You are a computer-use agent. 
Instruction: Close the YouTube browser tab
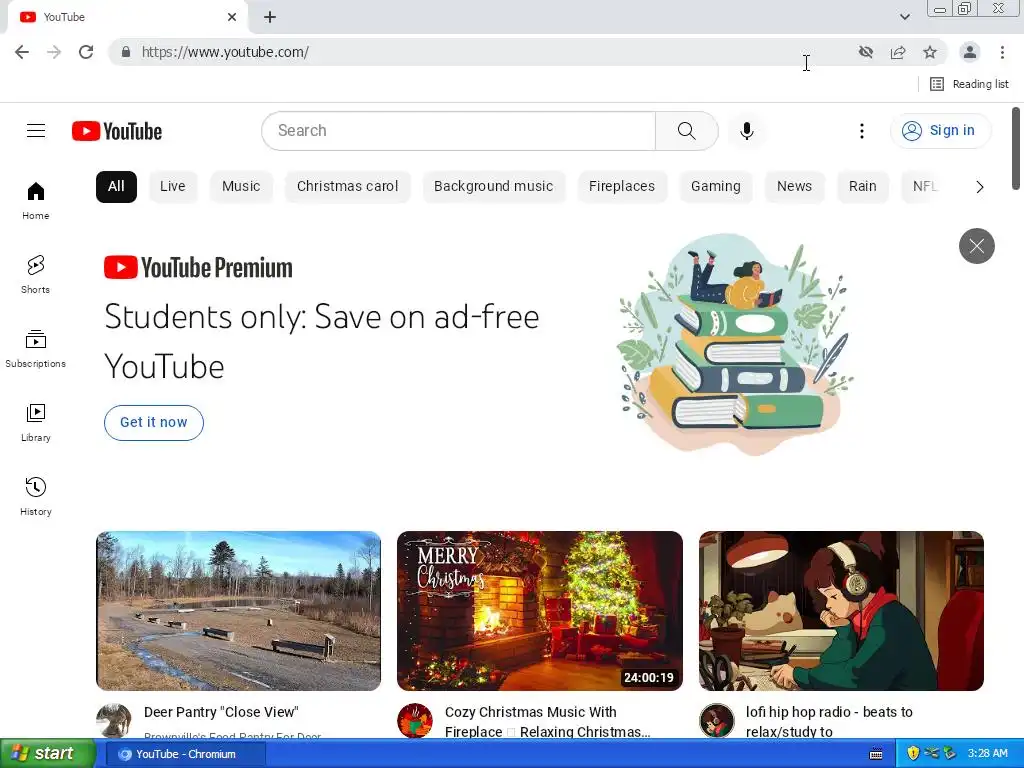coord(232,17)
